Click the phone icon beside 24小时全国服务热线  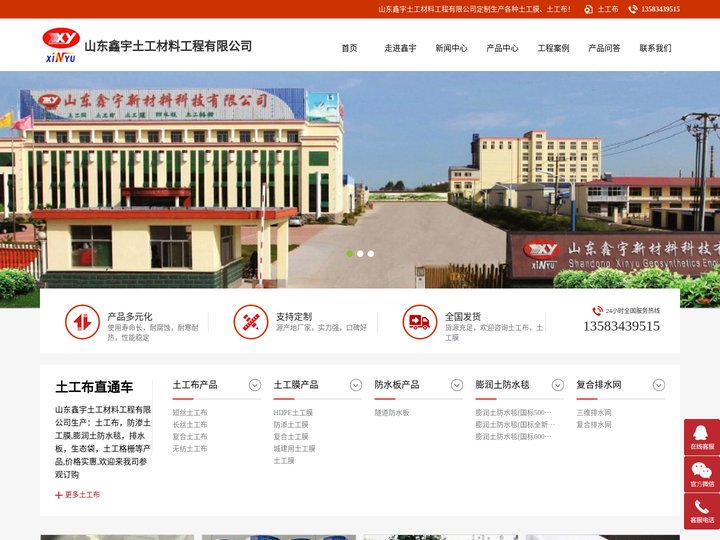click(x=597, y=311)
